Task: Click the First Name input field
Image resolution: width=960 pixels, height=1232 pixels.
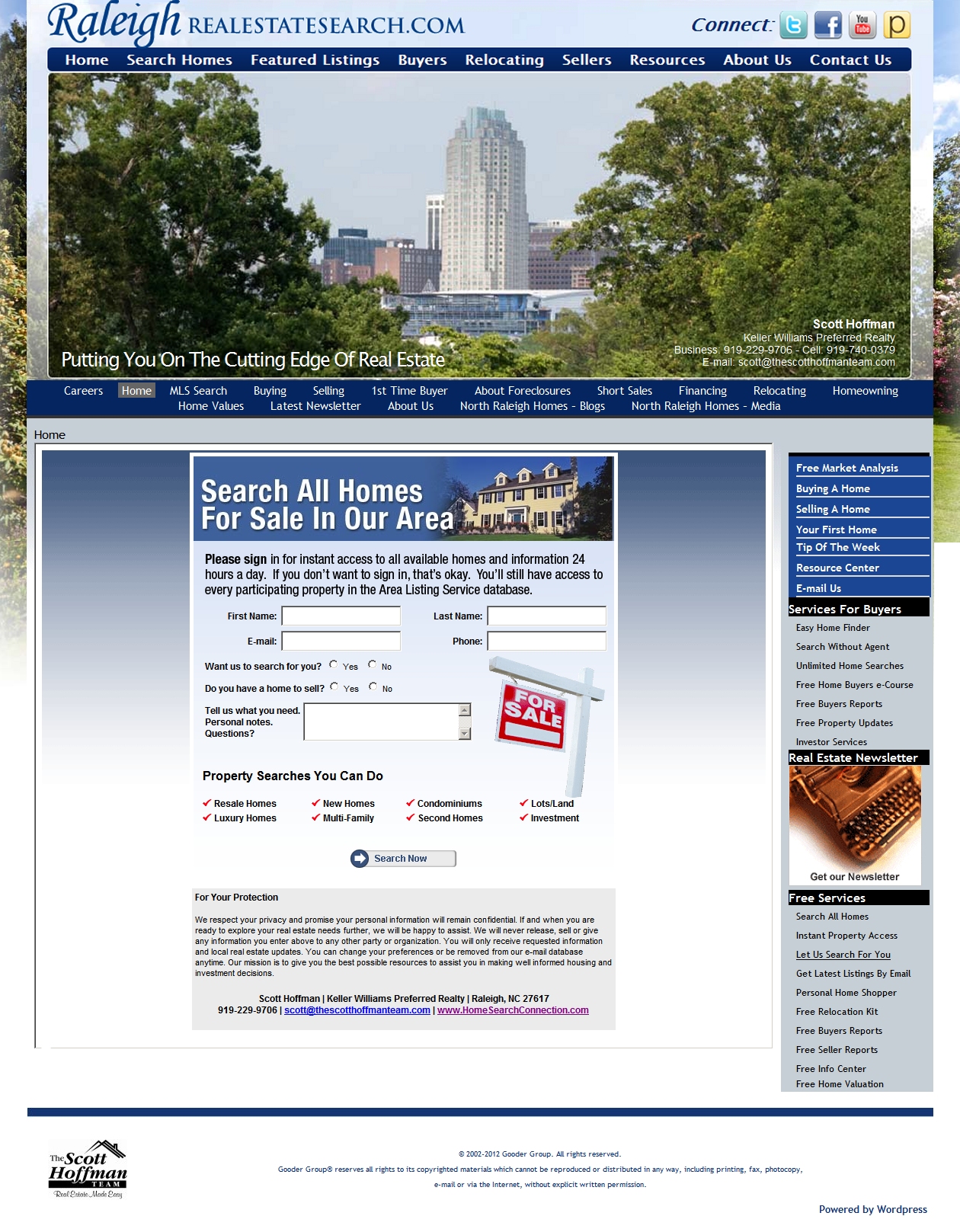Action: point(341,616)
